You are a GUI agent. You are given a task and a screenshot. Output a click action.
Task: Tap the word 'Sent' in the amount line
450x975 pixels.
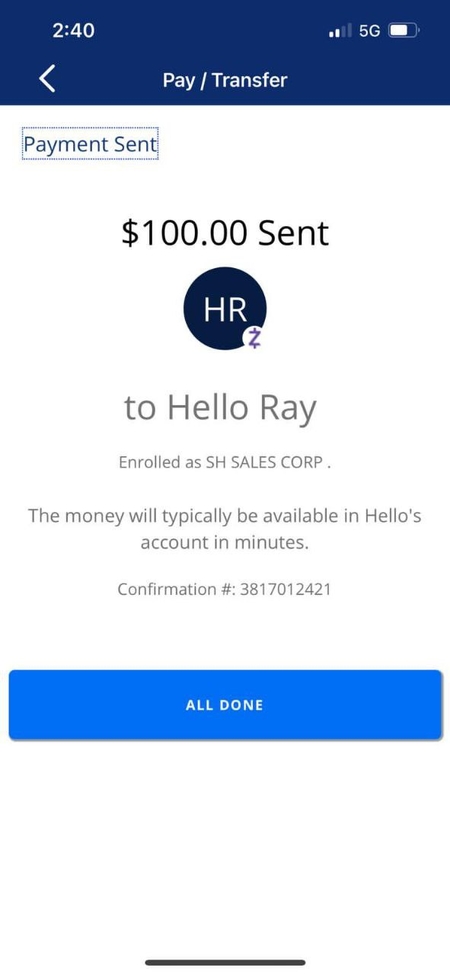coord(293,233)
